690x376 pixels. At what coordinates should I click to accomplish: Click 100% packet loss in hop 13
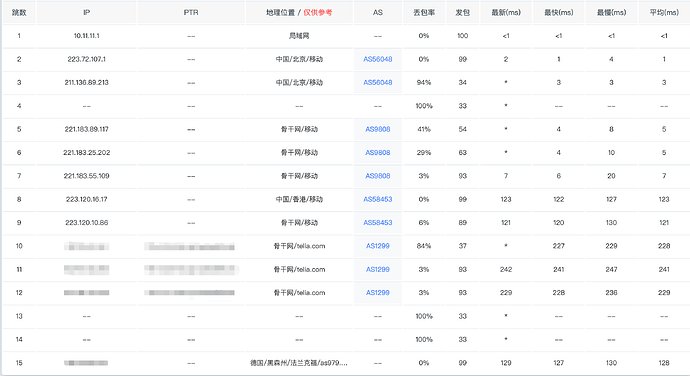coord(424,316)
